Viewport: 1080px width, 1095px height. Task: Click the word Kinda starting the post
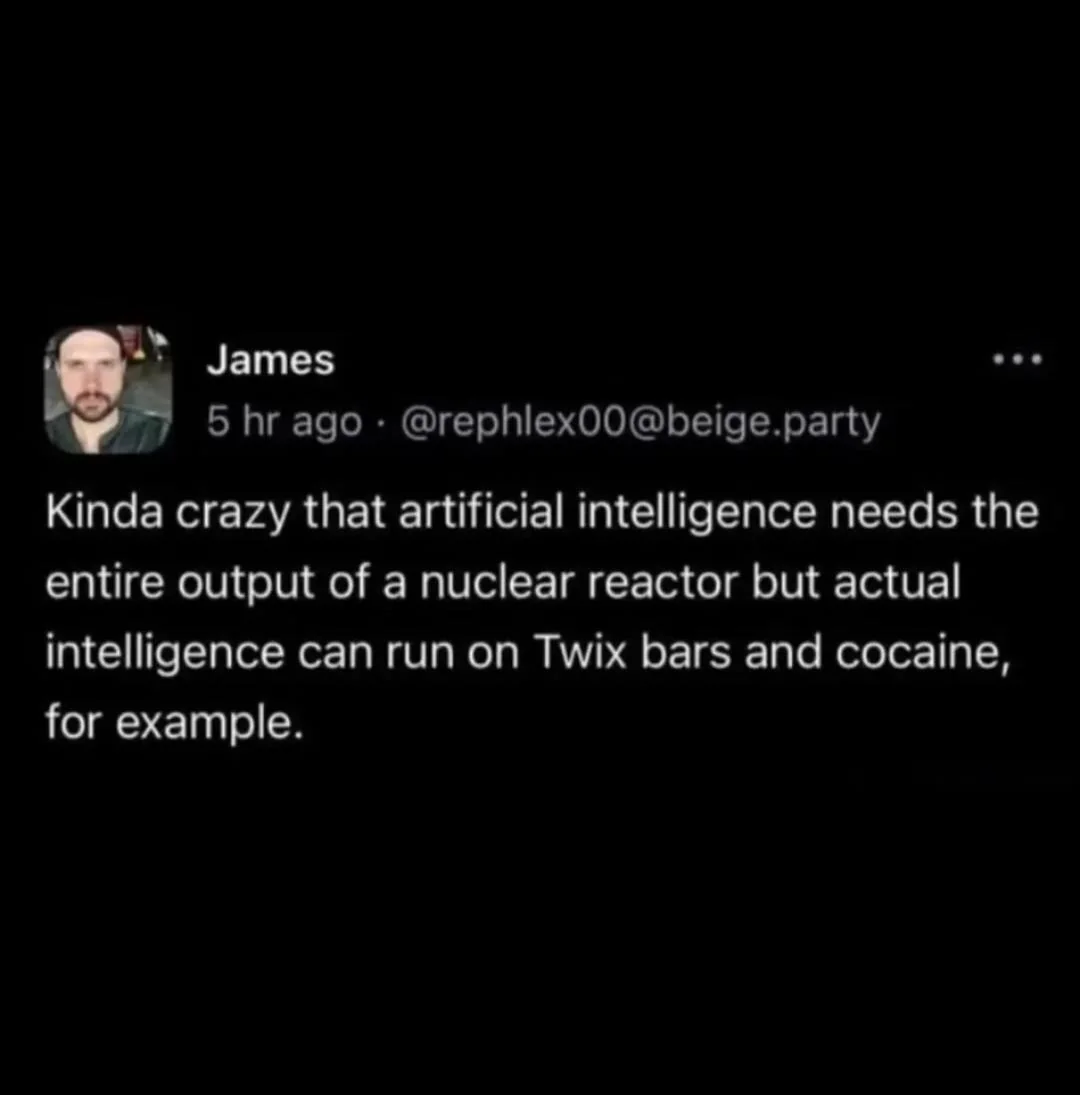coord(104,512)
